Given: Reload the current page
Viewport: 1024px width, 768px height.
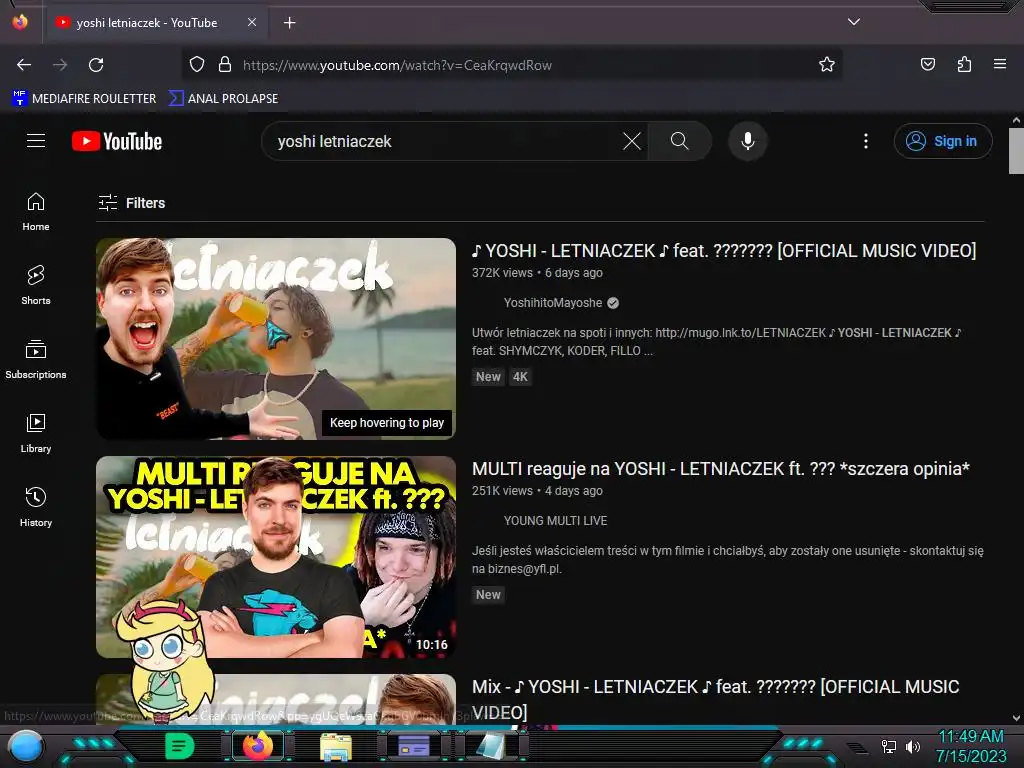Looking at the screenshot, I should coord(96,65).
